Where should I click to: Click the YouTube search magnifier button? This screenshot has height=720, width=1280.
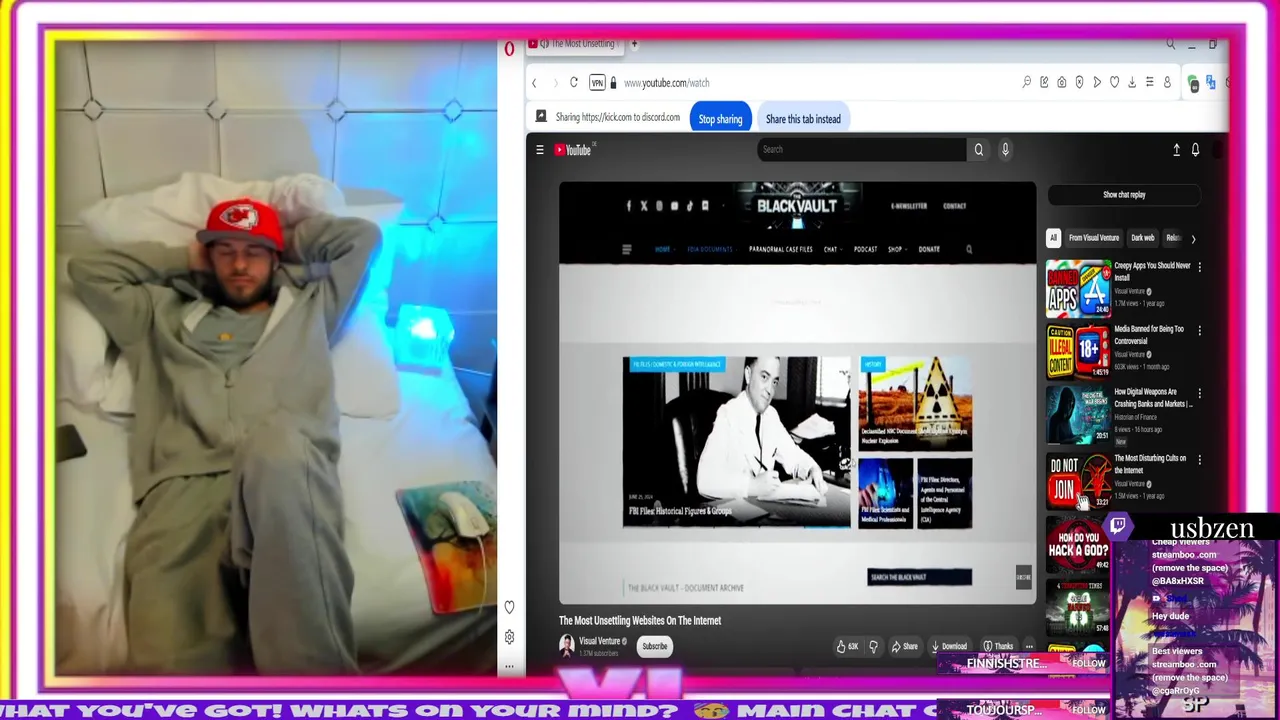pos(979,150)
